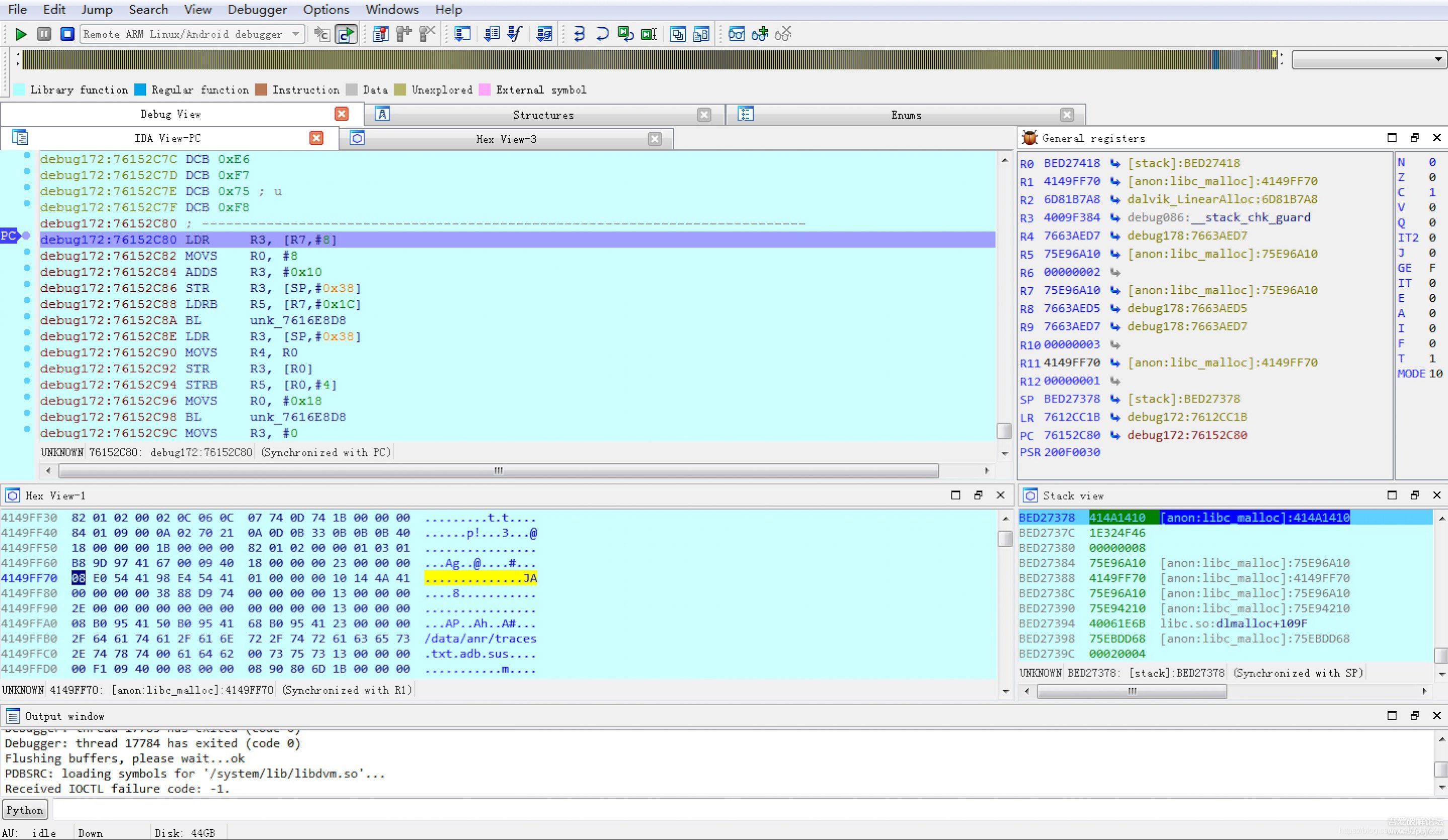Image resolution: width=1448 pixels, height=840 pixels.
Task: Click the Run/Continue debugger icon
Action: (x=19, y=34)
